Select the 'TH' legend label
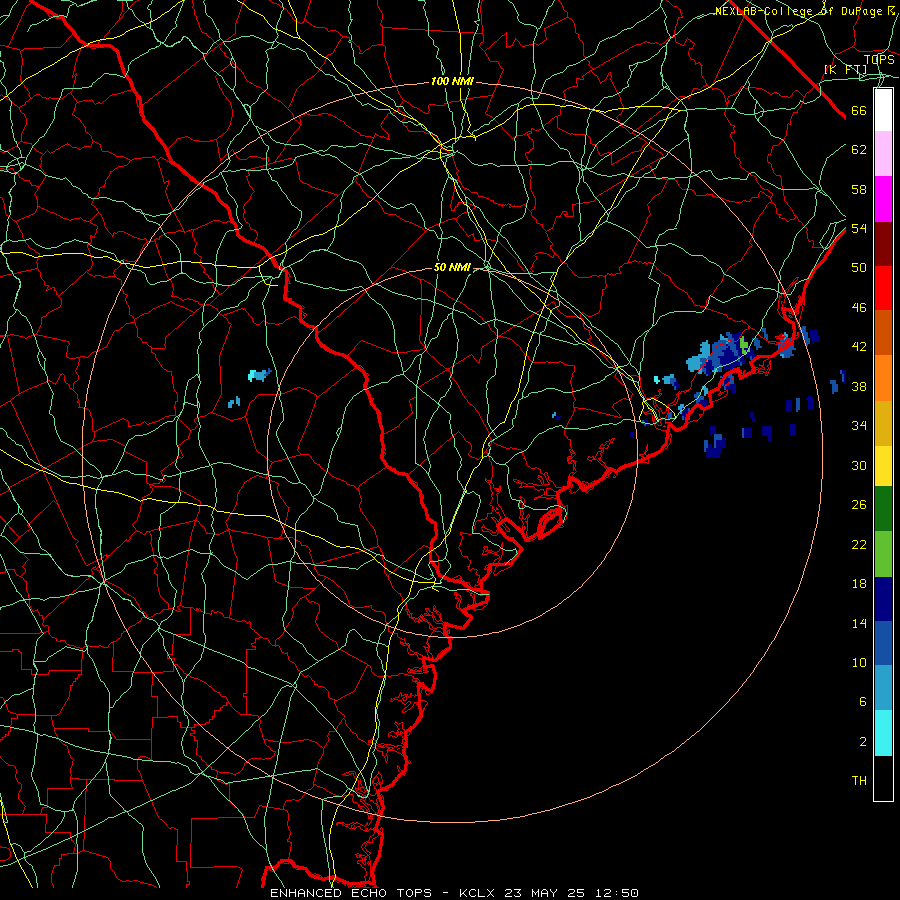The width and height of the screenshot is (900, 900). [859, 780]
